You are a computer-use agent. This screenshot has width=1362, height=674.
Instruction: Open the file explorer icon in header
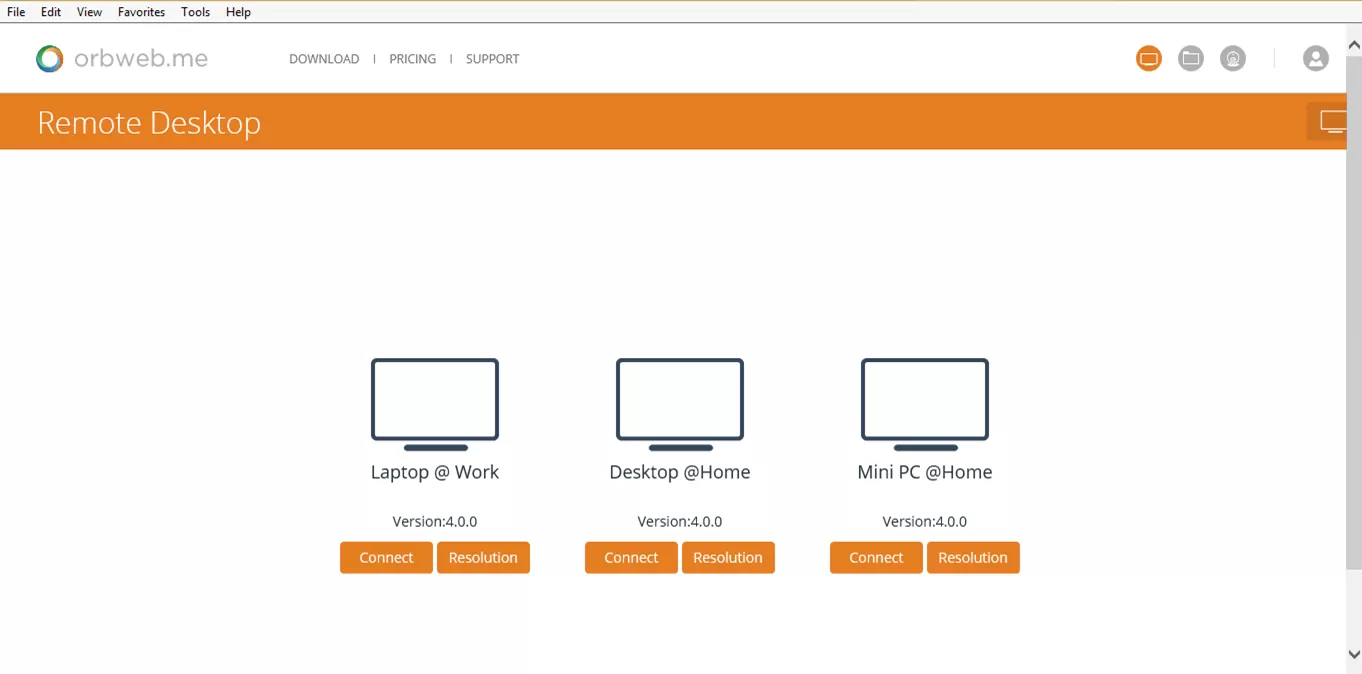pos(1191,59)
